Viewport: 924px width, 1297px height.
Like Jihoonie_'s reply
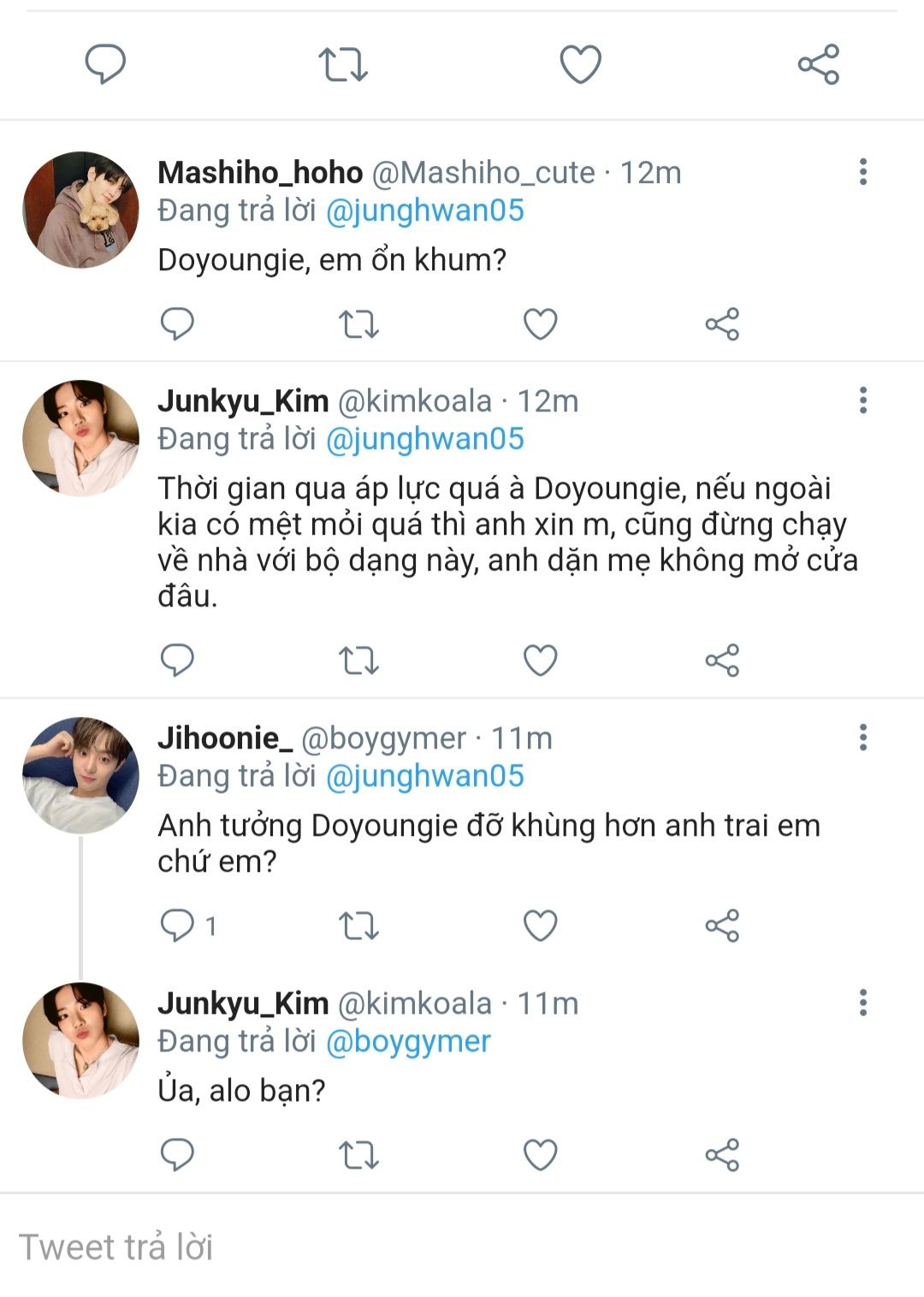(540, 926)
